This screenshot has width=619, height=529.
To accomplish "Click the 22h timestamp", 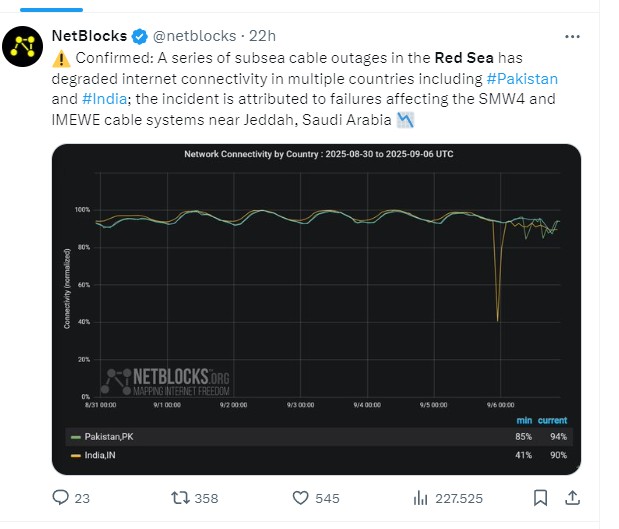I will 261,37.
